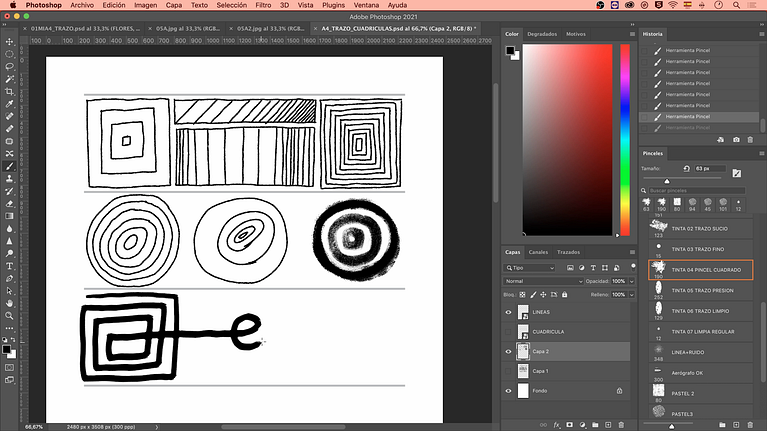
Task: Select the Eraser tool
Action: 9,204
